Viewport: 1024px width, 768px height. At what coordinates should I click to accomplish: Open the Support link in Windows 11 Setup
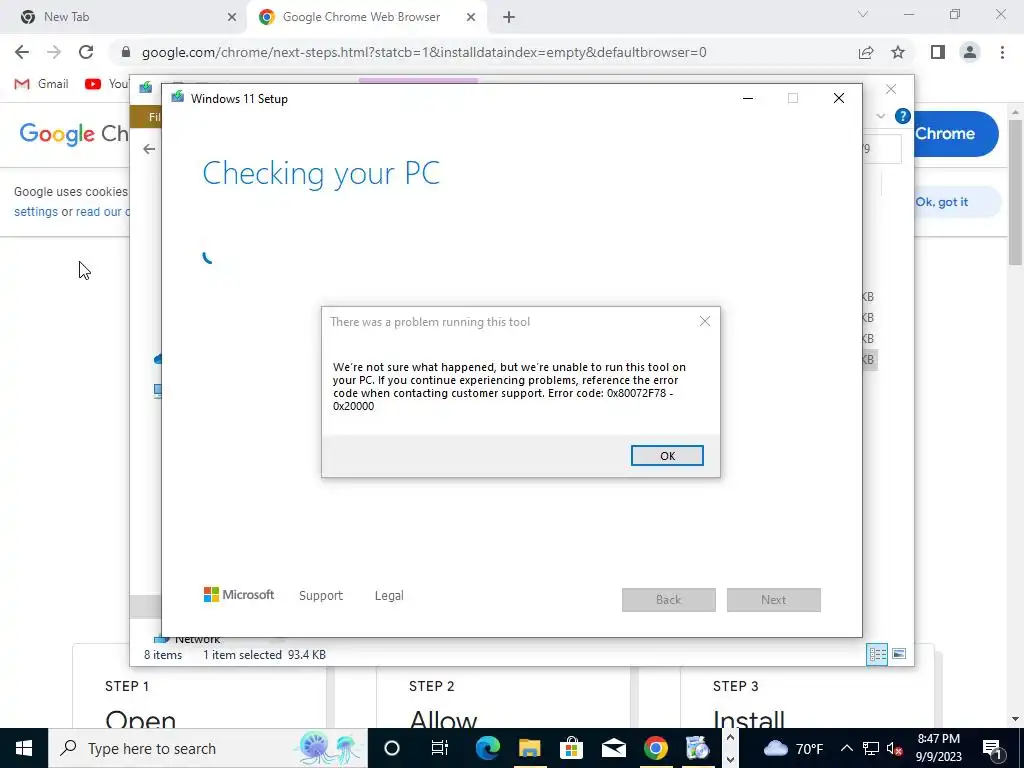pos(321,596)
